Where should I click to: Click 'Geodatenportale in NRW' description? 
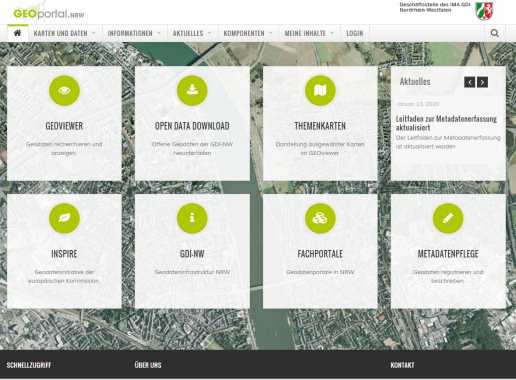(320, 272)
